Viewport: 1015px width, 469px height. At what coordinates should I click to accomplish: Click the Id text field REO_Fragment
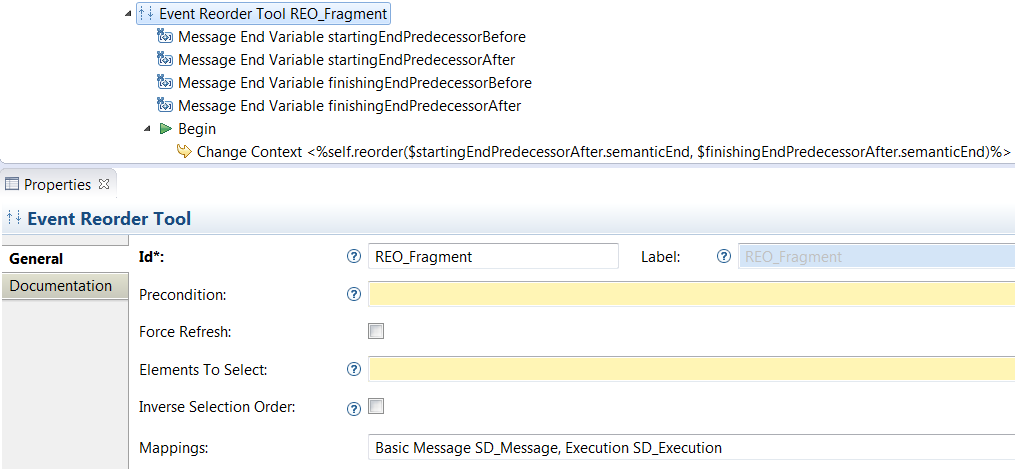pyautogui.click(x=493, y=257)
